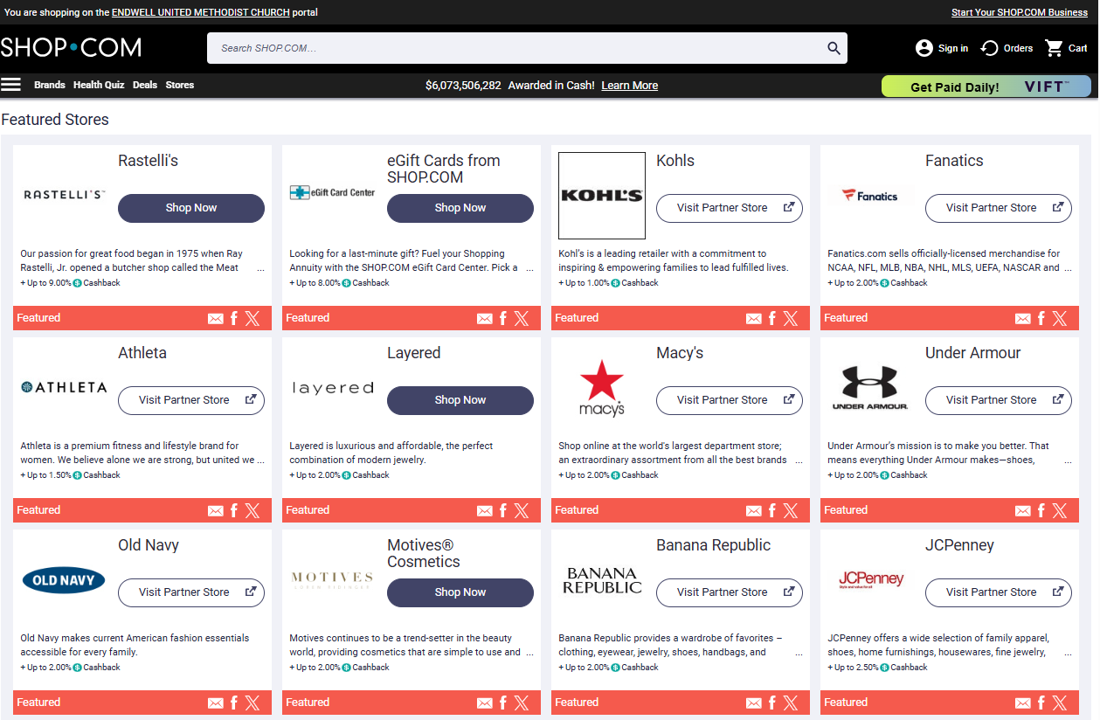Screen dimensions: 1100x720
Task: Share Motives Cosmetics on X
Action: tap(521, 703)
